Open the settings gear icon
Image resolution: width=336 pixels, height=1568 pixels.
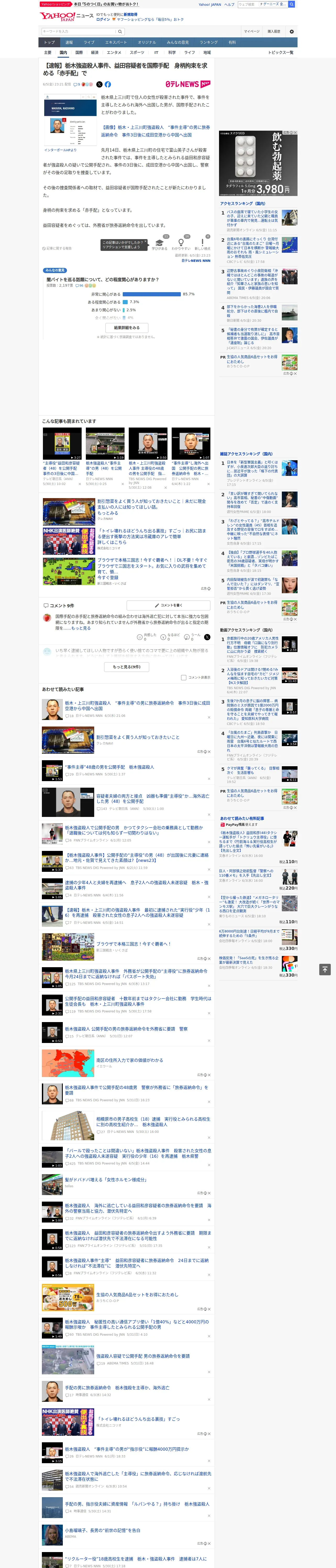pyautogui.click(x=292, y=32)
